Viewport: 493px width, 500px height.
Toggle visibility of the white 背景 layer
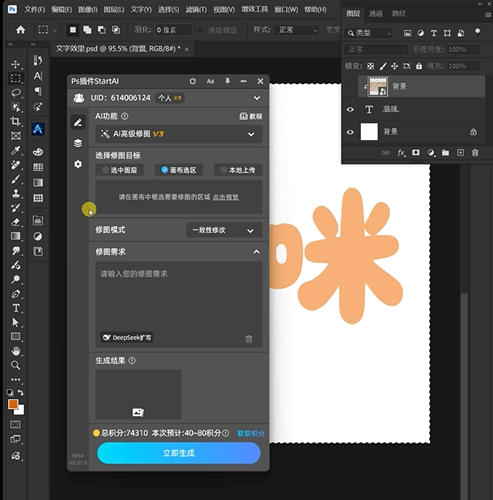(x=350, y=132)
